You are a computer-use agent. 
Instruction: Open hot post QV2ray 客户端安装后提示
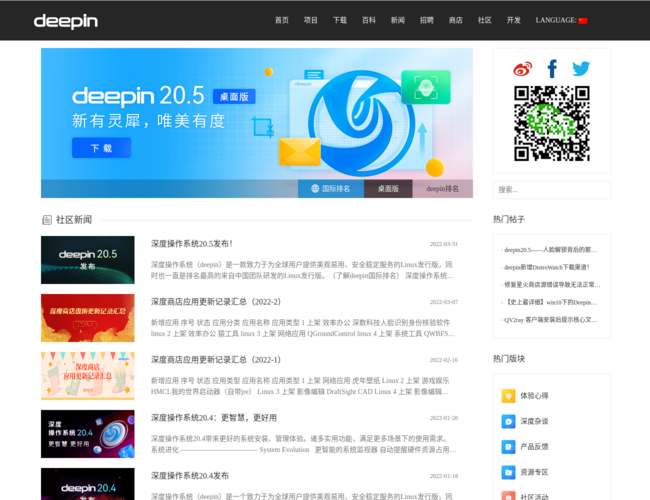click(549, 320)
